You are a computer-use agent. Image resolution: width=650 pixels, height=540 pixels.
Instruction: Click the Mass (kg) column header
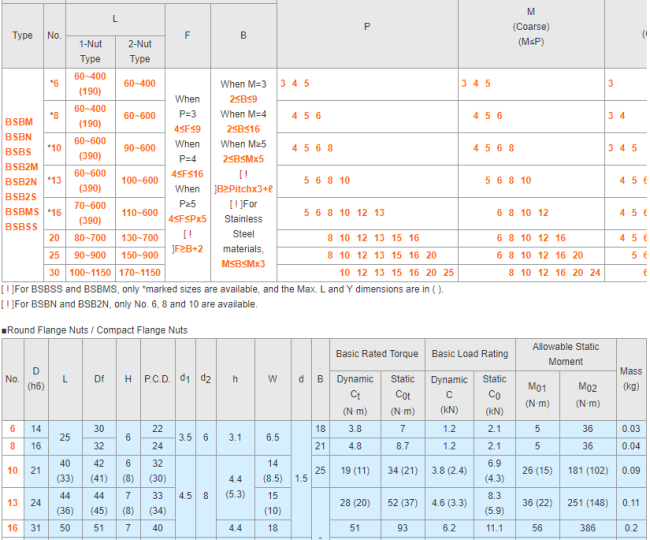pyautogui.click(x=631, y=378)
